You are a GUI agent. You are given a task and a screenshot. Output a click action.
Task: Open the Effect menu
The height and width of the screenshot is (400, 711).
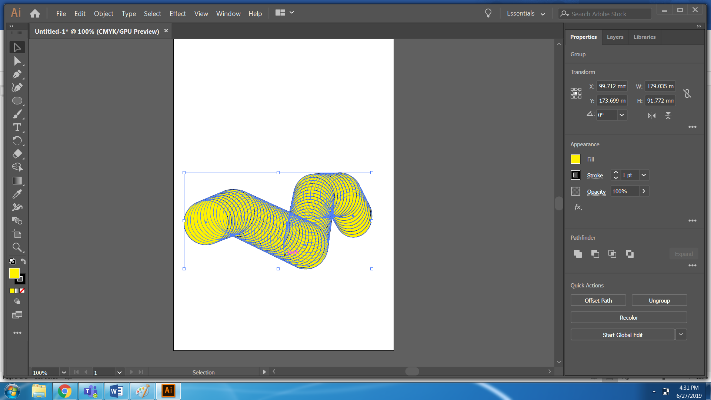point(178,14)
